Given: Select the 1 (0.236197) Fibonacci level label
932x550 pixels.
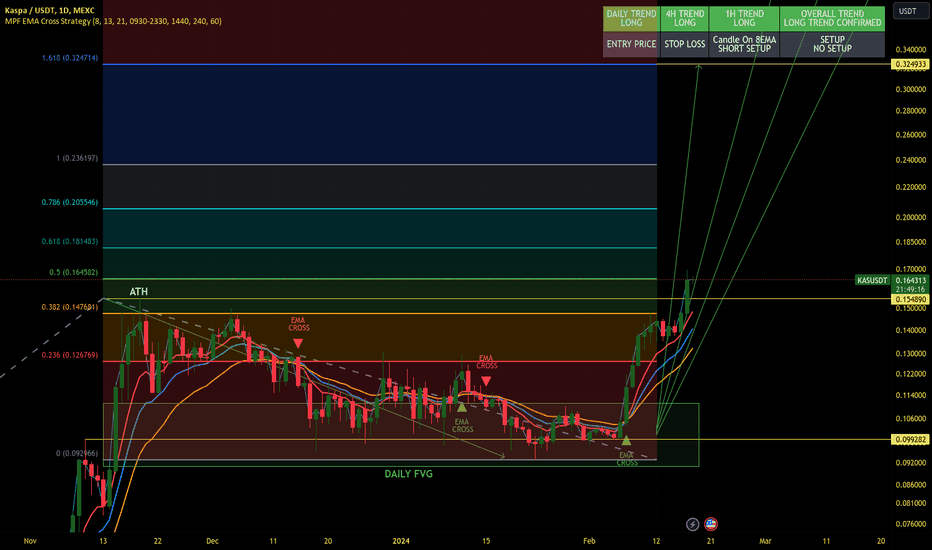Looking at the screenshot, I should pos(77,158).
